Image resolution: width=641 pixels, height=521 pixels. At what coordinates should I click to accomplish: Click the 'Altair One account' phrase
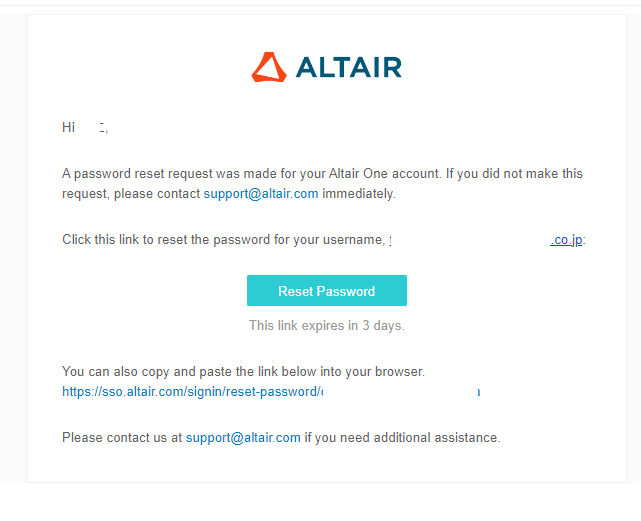pyautogui.click(x=385, y=174)
